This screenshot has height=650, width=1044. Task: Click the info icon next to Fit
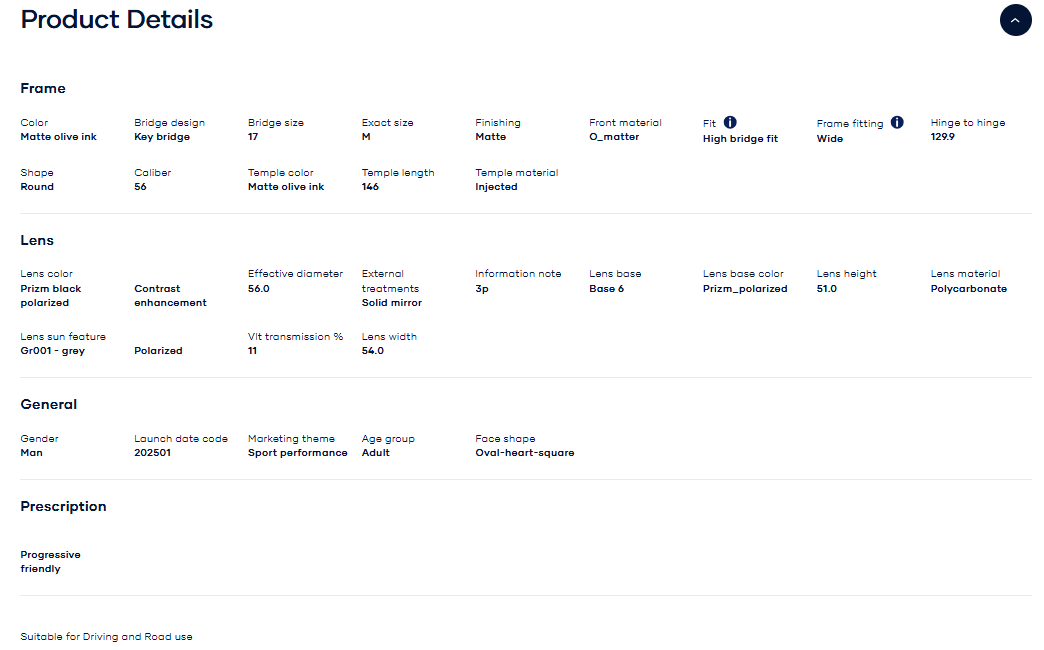730,122
